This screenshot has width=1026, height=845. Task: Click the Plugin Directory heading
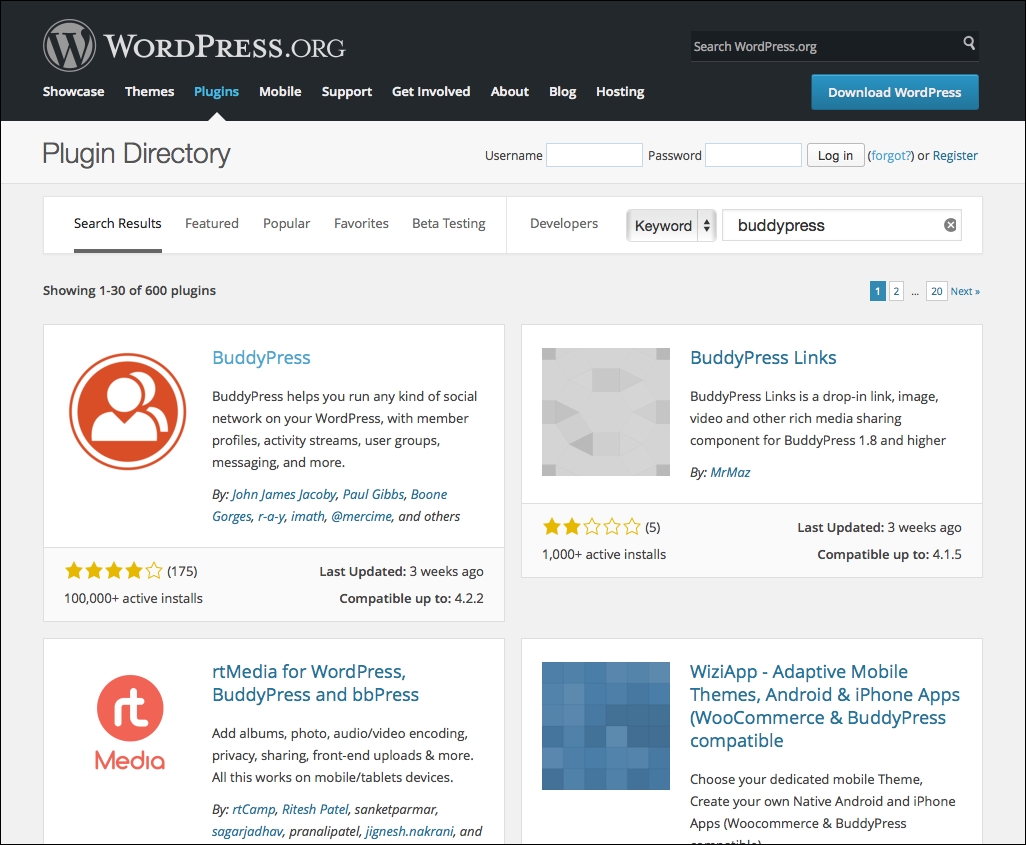tap(136, 154)
